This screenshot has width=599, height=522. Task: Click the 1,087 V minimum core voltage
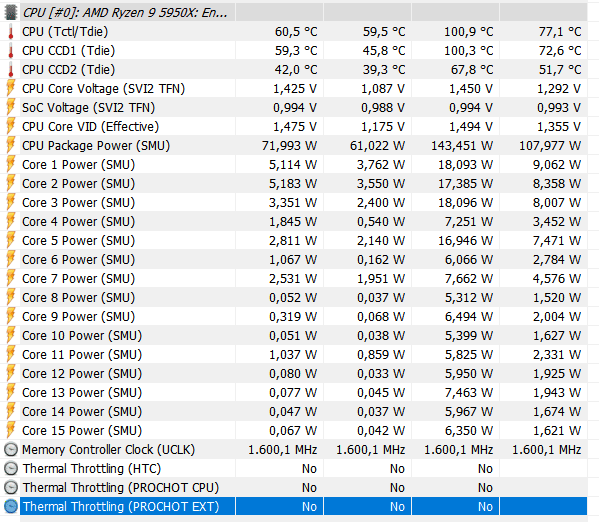(383, 88)
